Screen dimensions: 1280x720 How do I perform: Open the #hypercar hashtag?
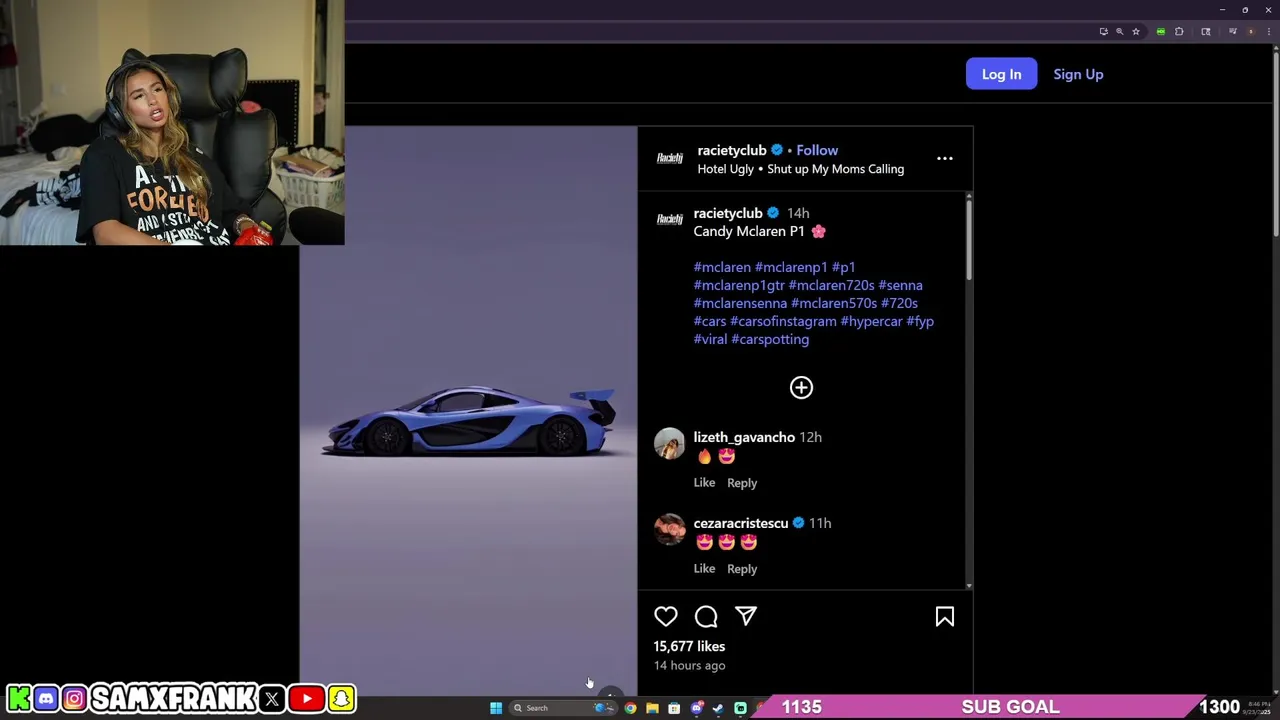click(871, 321)
